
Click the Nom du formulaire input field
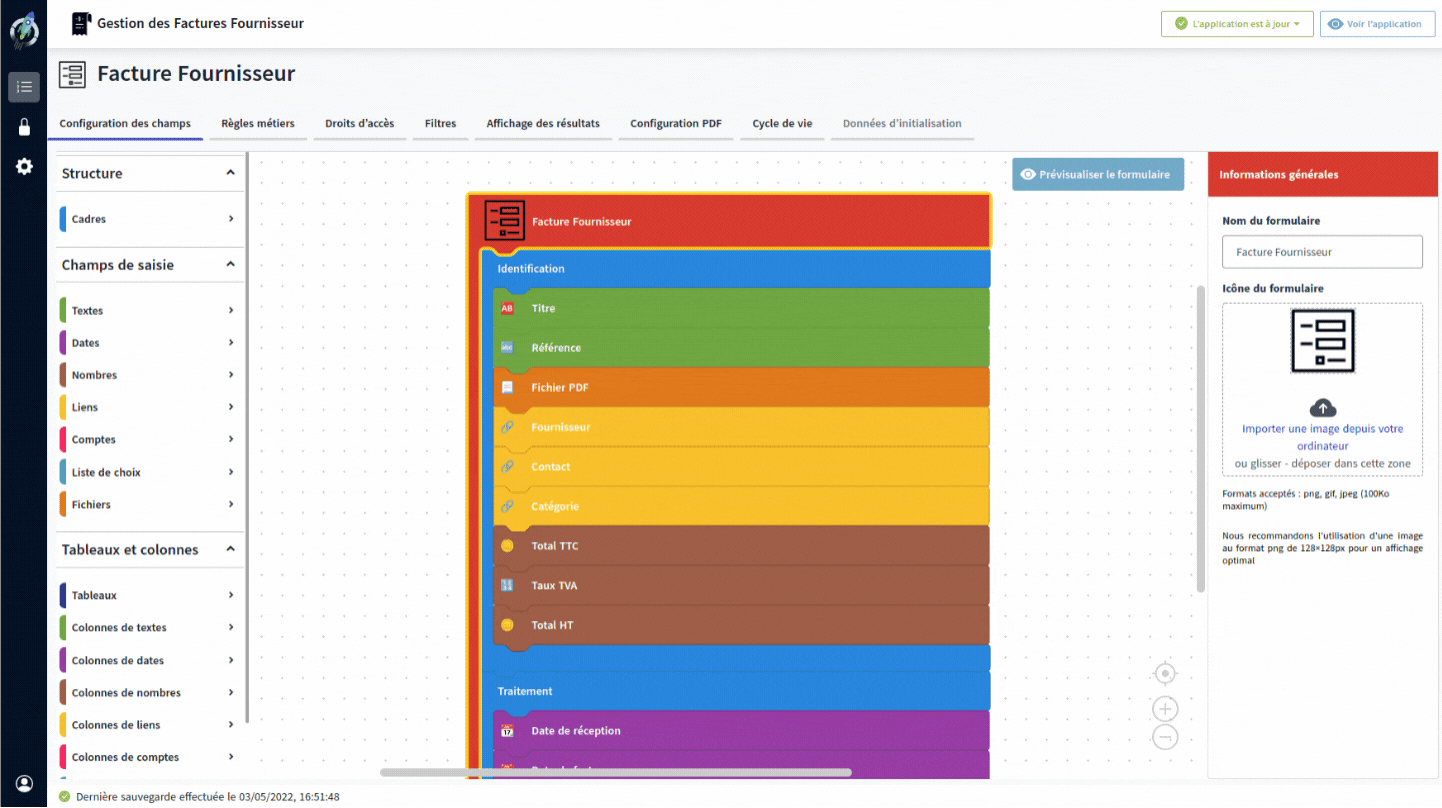pyautogui.click(x=1322, y=252)
